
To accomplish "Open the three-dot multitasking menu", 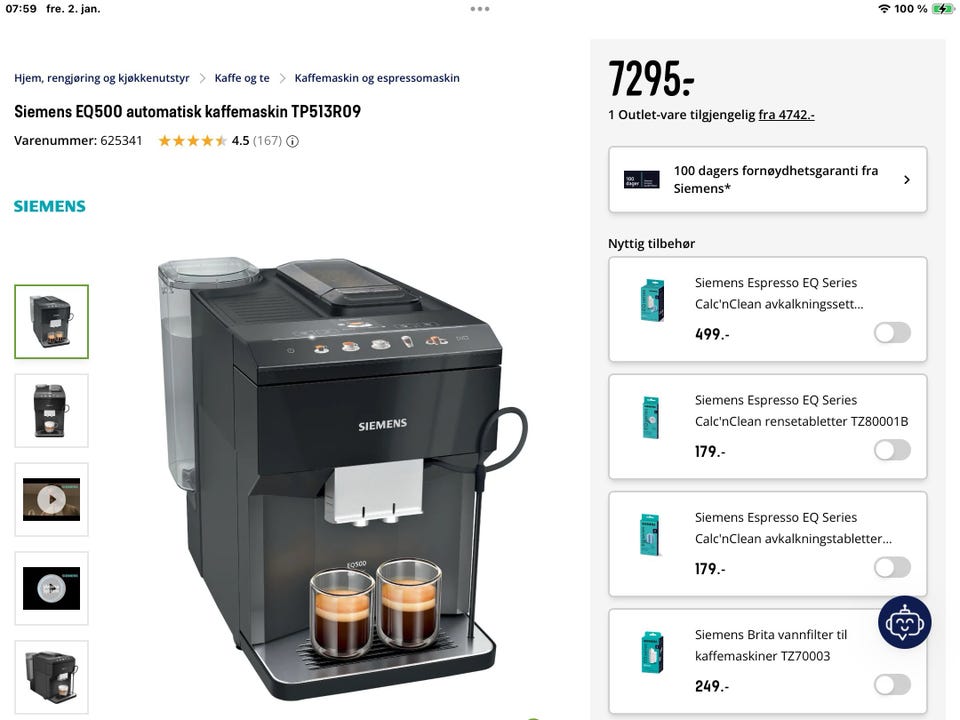I will click(x=480, y=9).
